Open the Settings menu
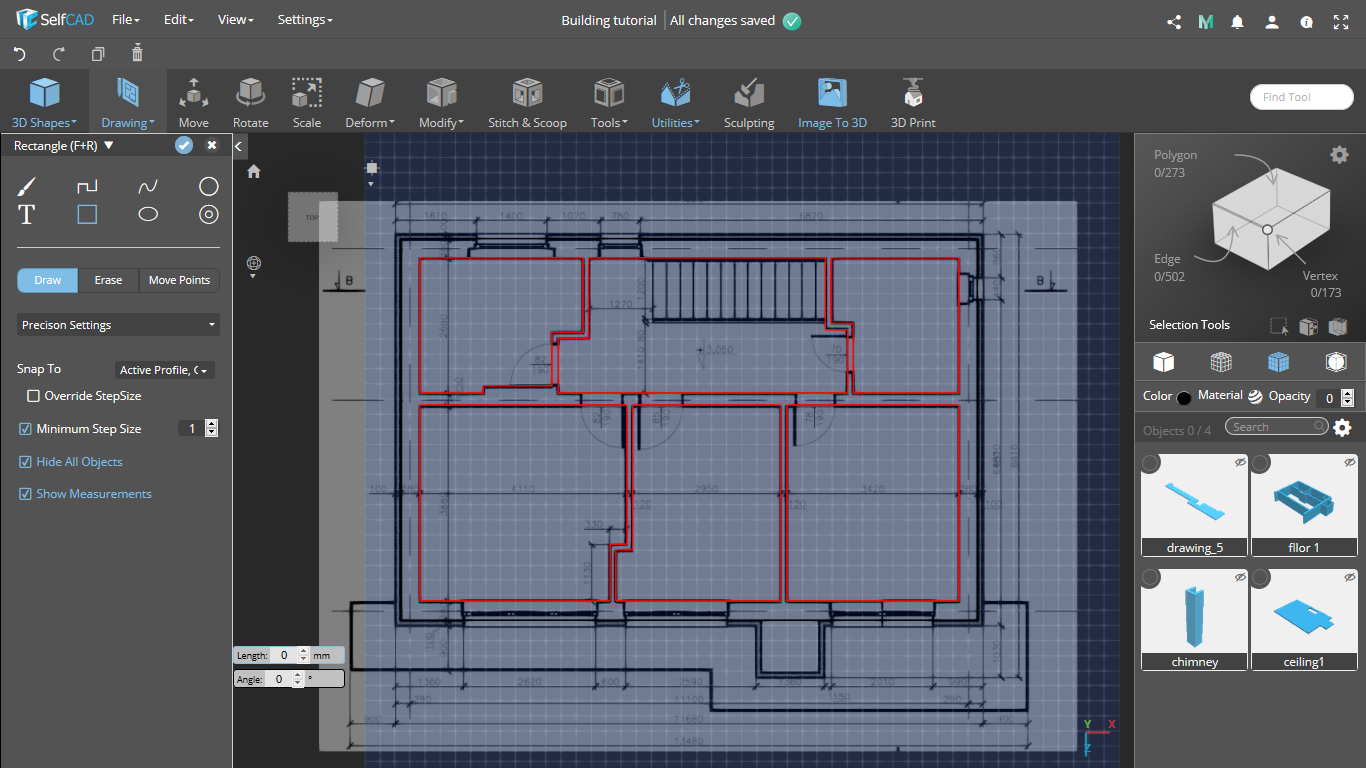The width and height of the screenshot is (1366, 768). [305, 20]
